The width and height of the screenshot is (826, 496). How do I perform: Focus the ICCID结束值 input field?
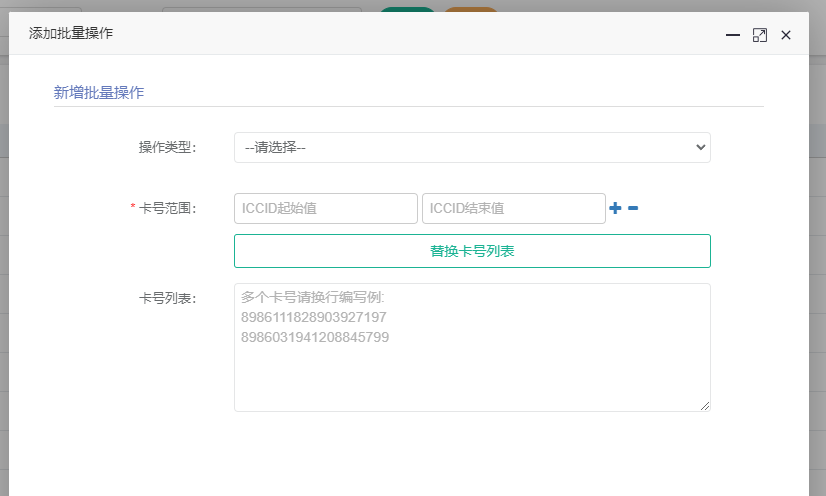pos(514,209)
